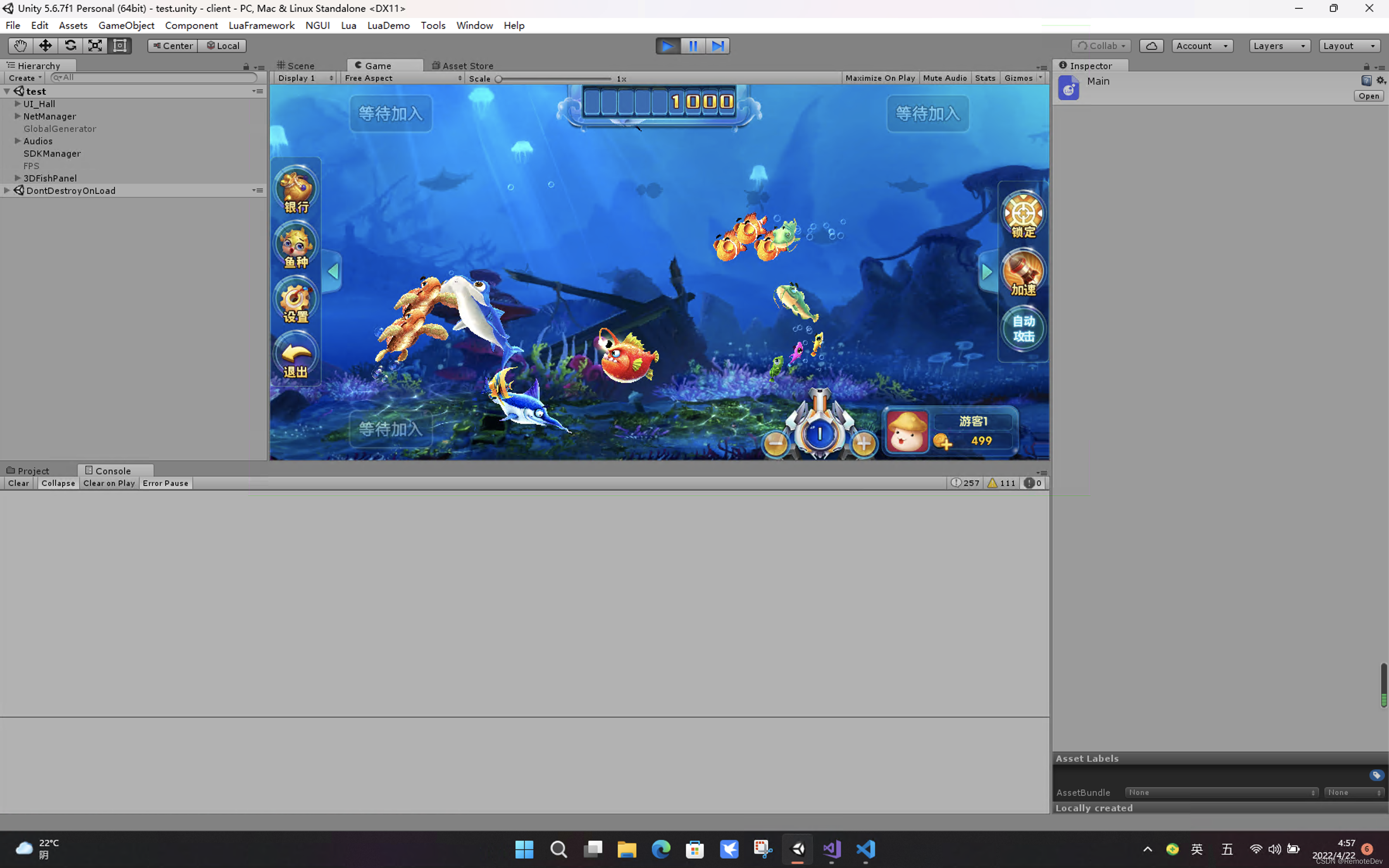Expand the Audios hierarchy item
Viewport: 1389px width, 868px height.
(x=18, y=141)
